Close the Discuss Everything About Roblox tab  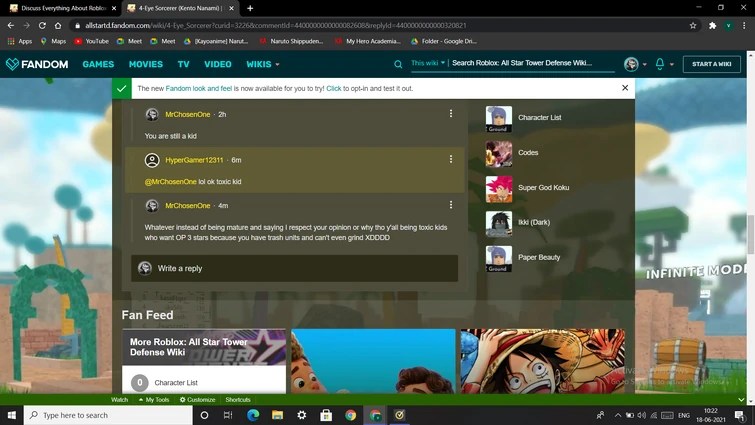click(114, 8)
